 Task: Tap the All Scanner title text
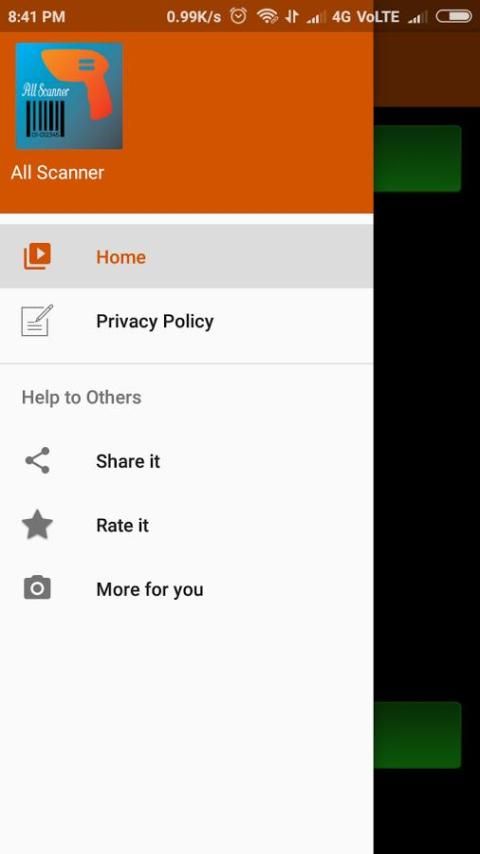pyautogui.click(x=57, y=173)
